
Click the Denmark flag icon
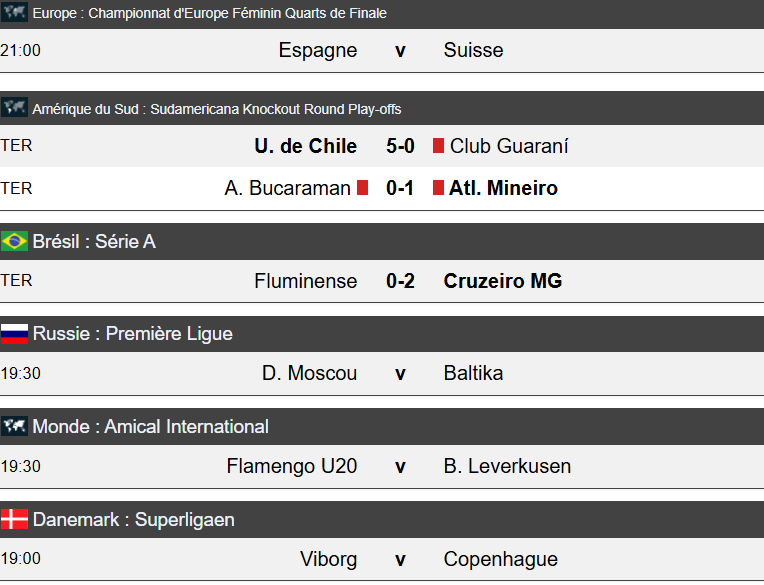click(x=14, y=520)
